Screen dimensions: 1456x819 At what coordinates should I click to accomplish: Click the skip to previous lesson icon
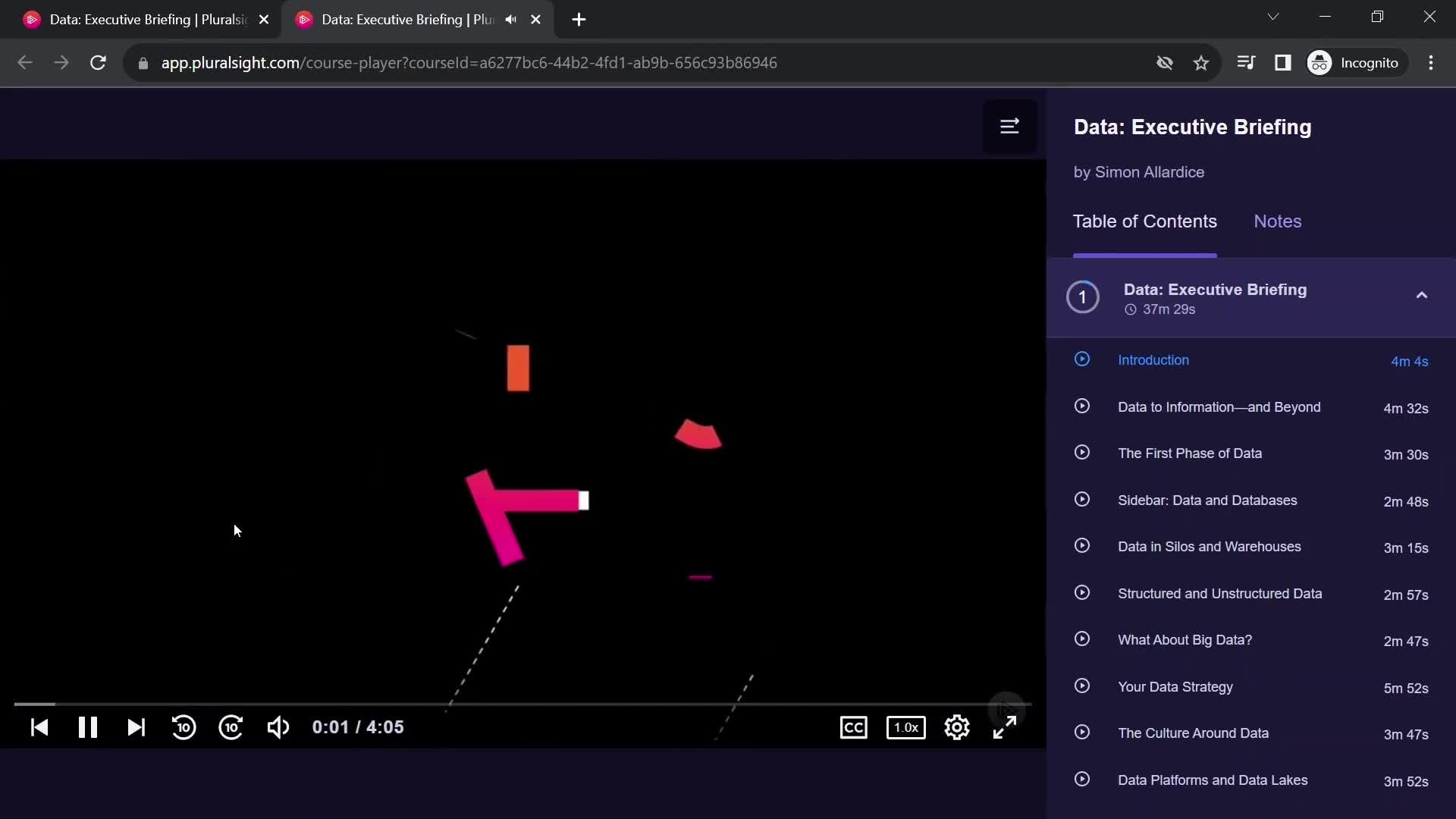coord(39,727)
